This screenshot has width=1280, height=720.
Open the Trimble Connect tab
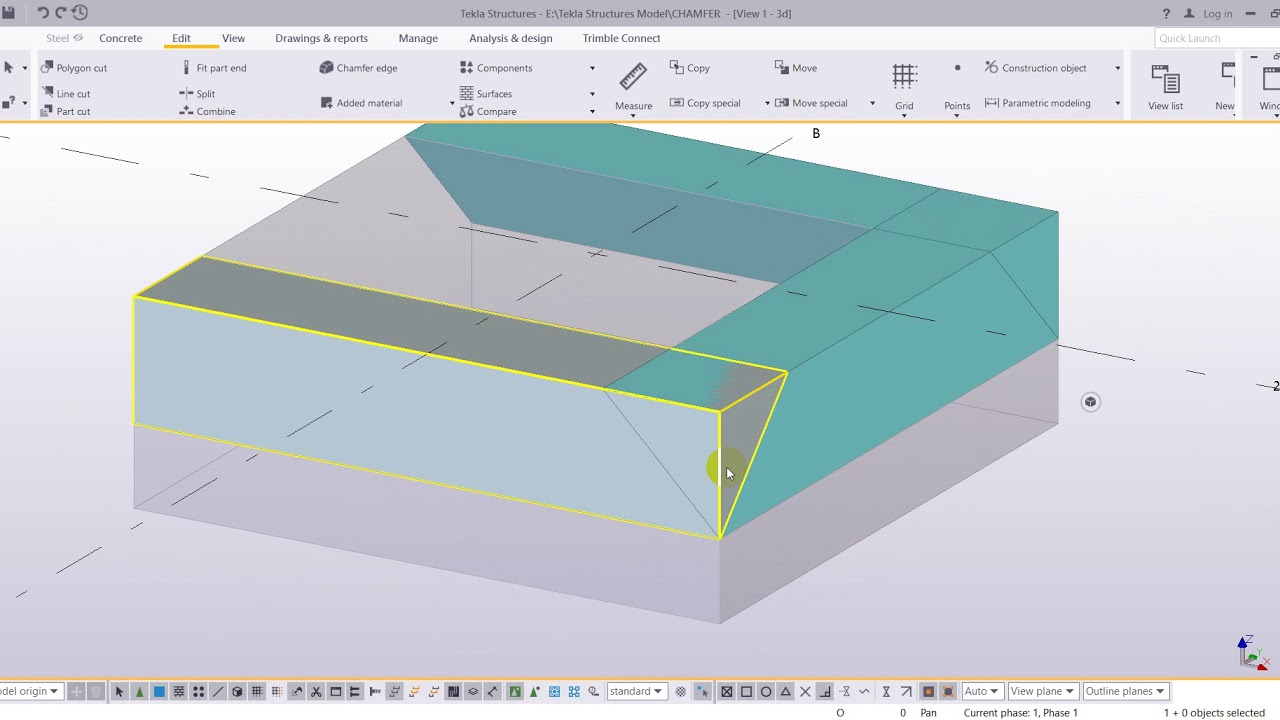coord(621,38)
